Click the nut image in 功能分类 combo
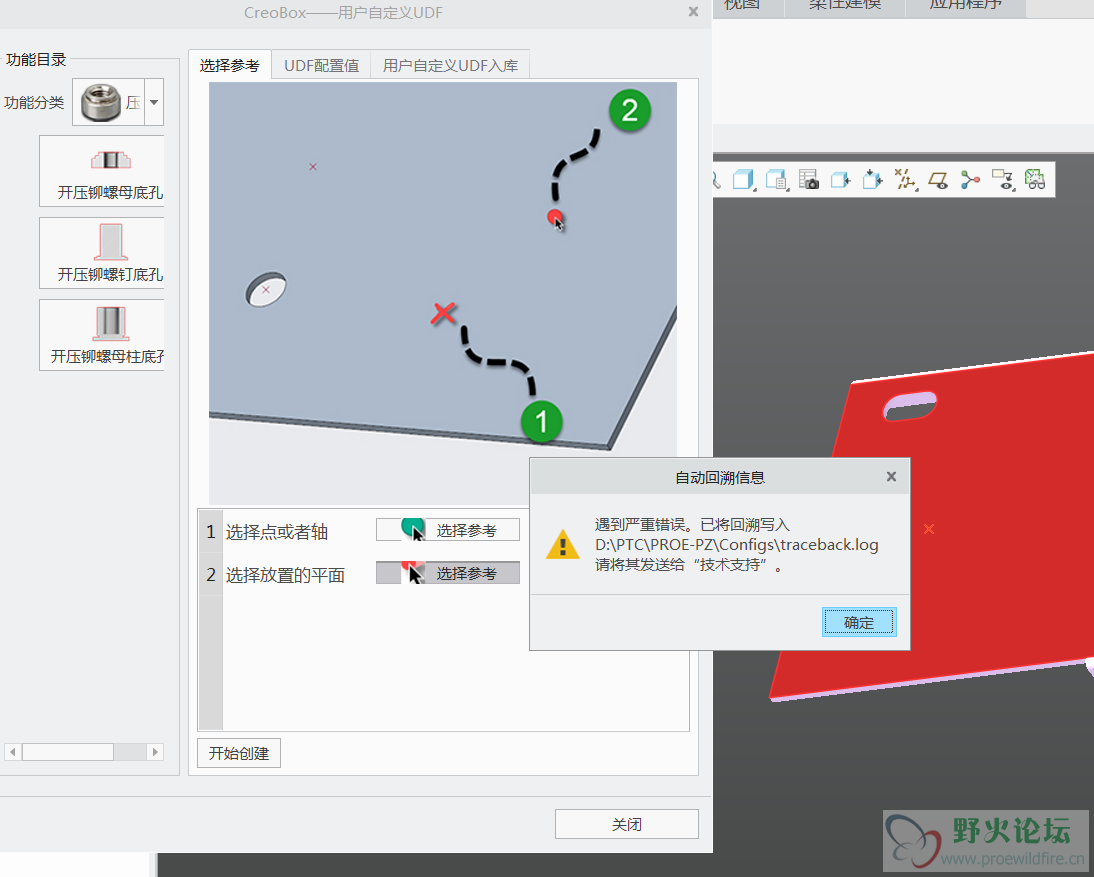The image size is (1094, 877). (x=101, y=102)
